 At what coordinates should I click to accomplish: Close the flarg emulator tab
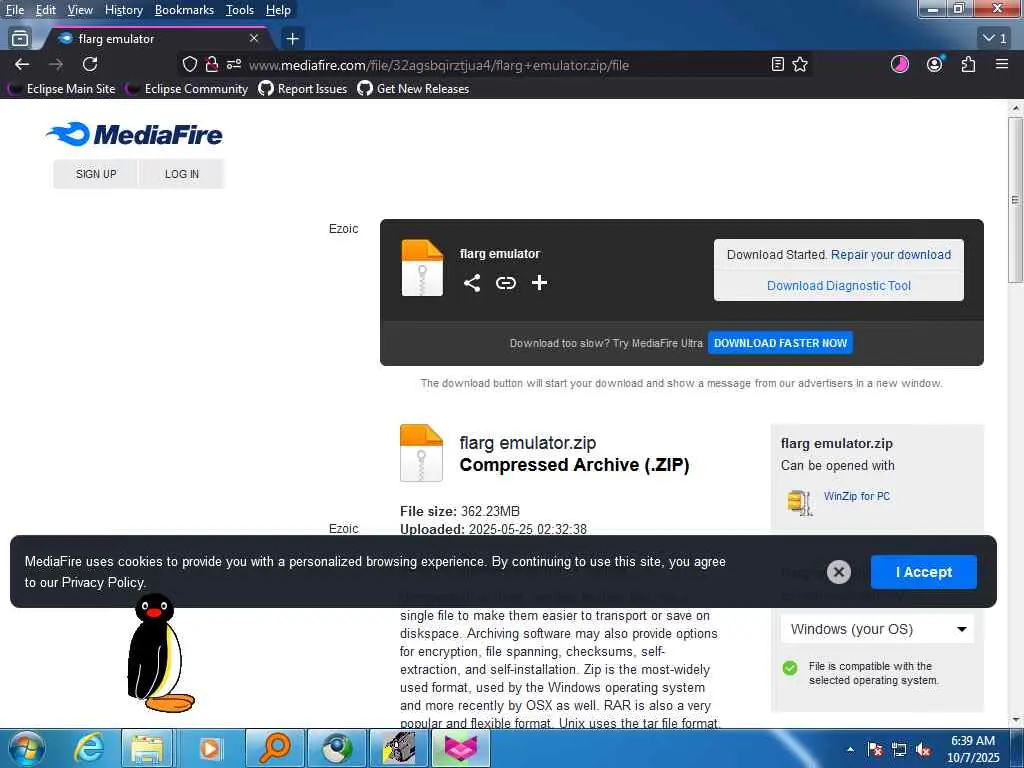pos(254,39)
